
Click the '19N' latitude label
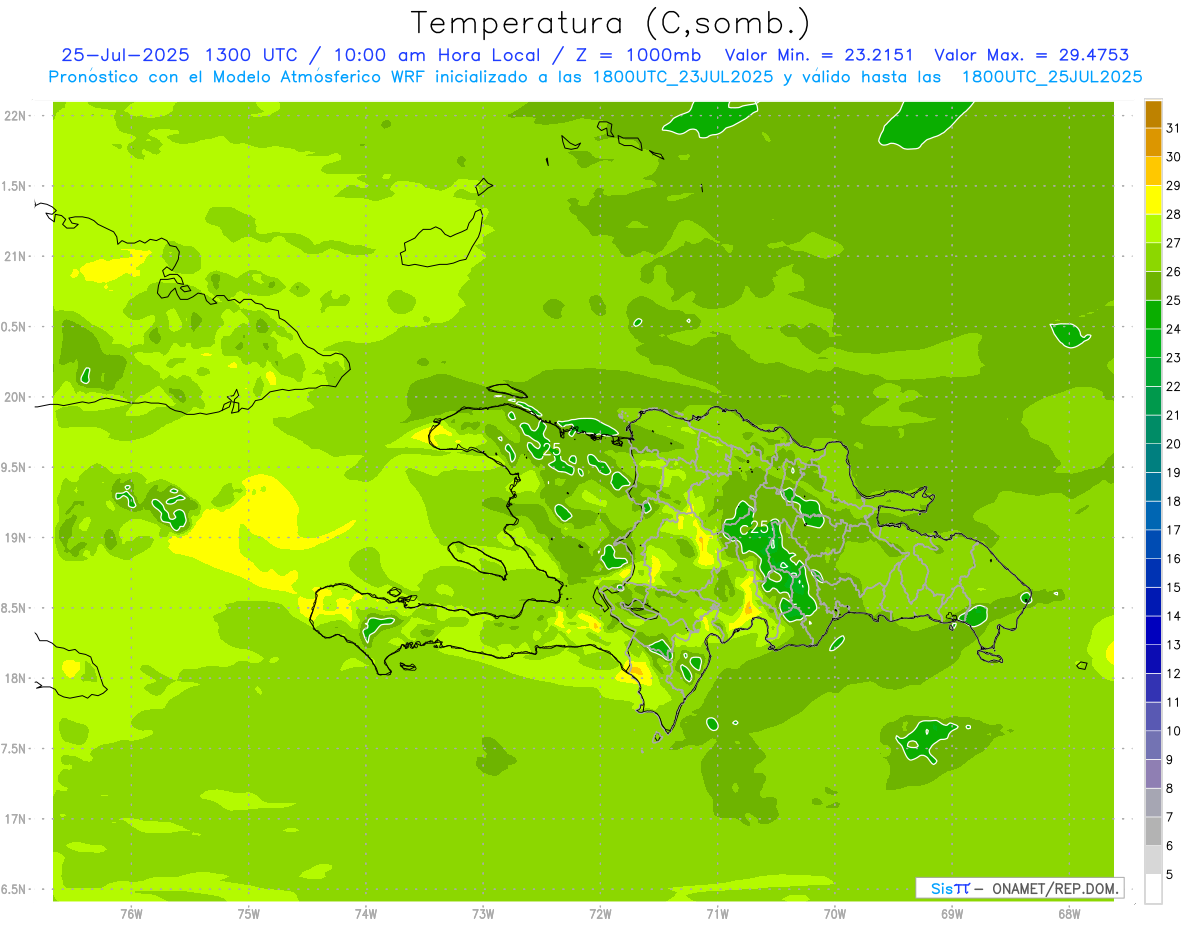[15, 537]
